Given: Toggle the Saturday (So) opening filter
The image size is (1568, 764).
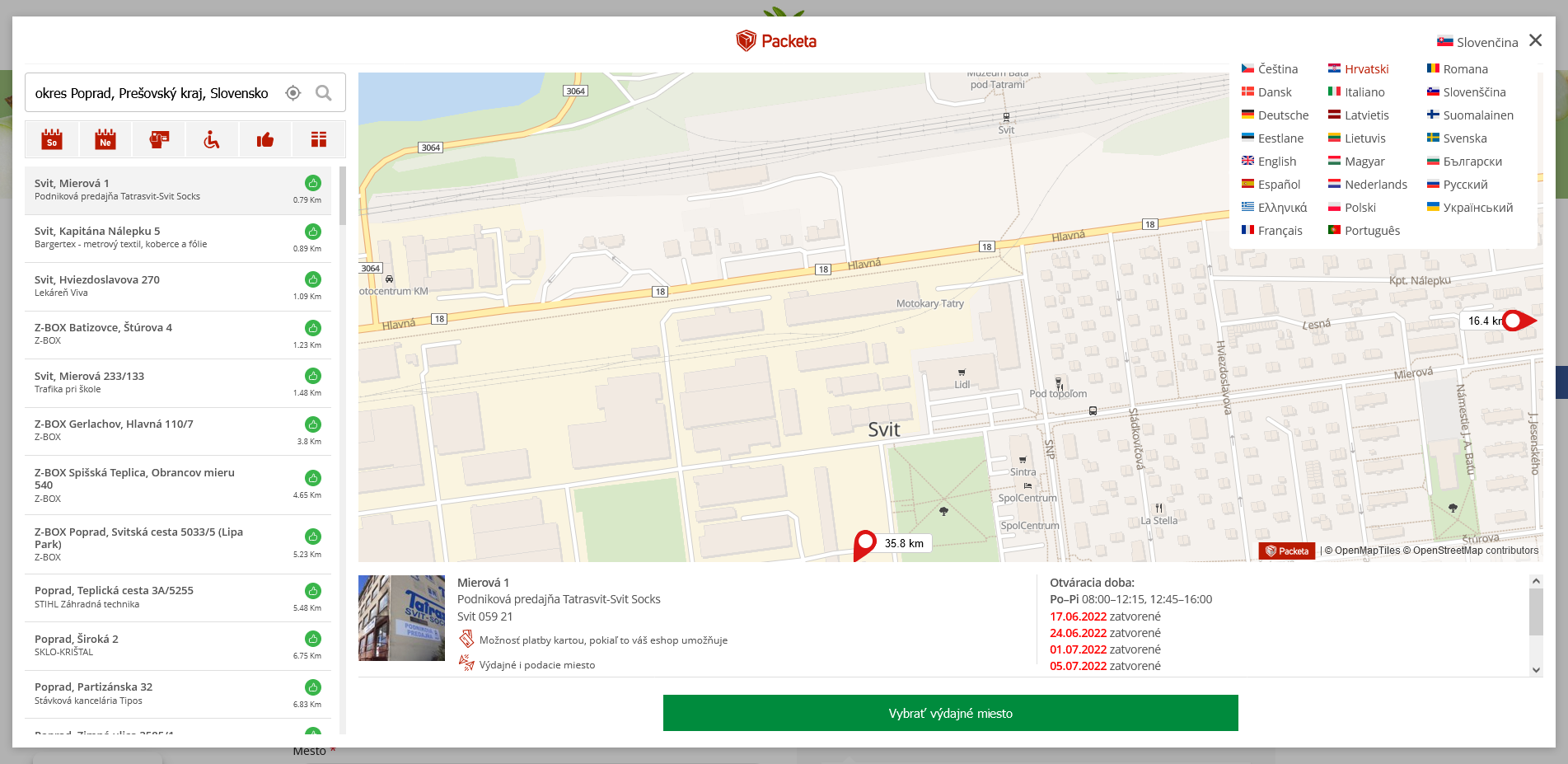Looking at the screenshot, I should click(x=52, y=139).
